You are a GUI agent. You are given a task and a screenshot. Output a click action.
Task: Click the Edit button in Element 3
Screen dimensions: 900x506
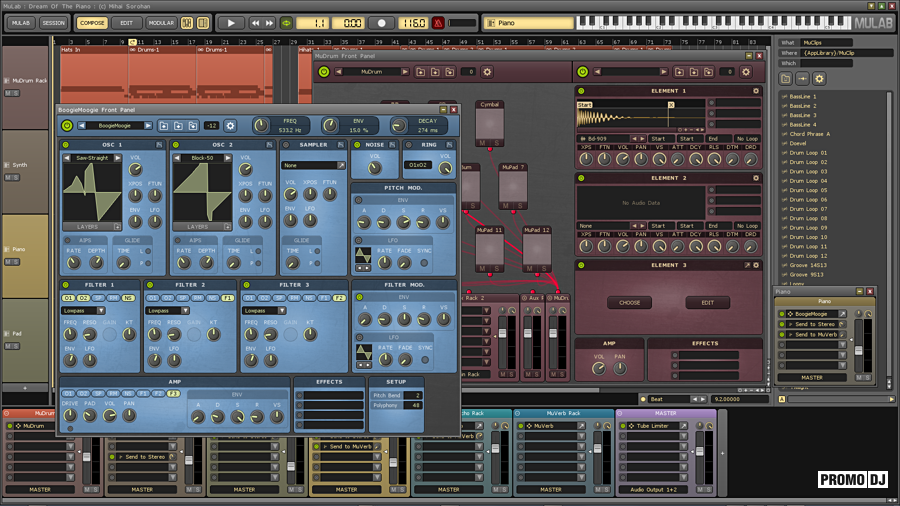click(707, 302)
